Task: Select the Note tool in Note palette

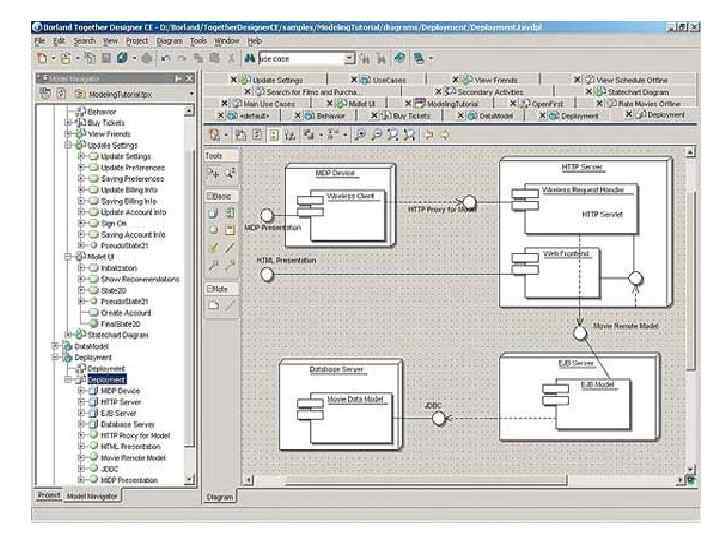Action: click(x=213, y=305)
